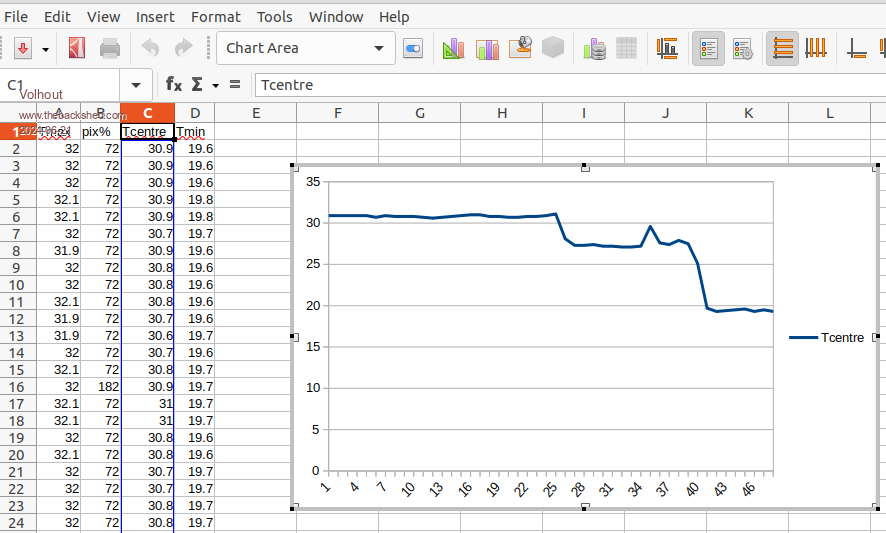Click the formula input field showing Tcentre
This screenshot has width=886, height=533.
pos(560,85)
